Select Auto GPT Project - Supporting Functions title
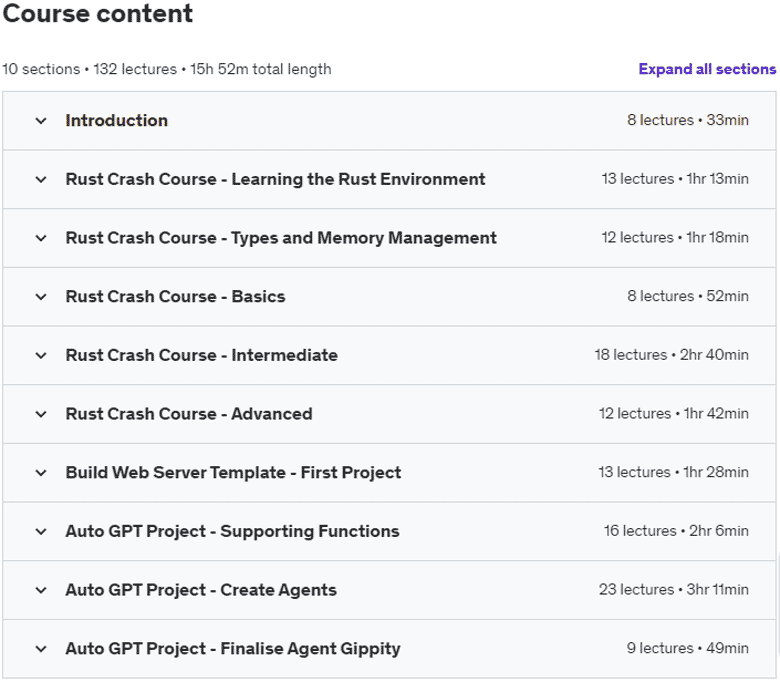The height and width of the screenshot is (682, 780). 232,531
